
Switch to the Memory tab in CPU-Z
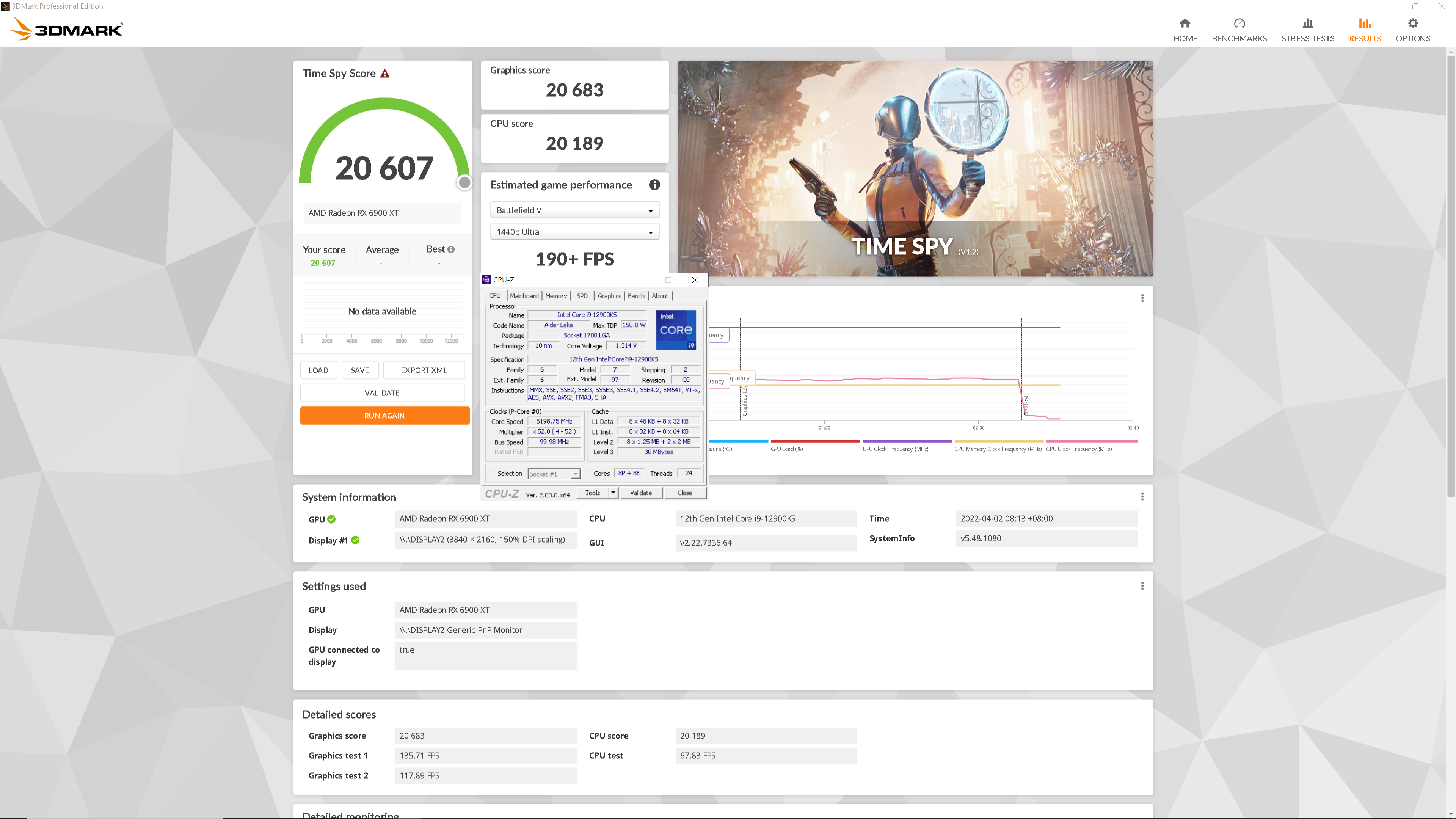[555, 296]
